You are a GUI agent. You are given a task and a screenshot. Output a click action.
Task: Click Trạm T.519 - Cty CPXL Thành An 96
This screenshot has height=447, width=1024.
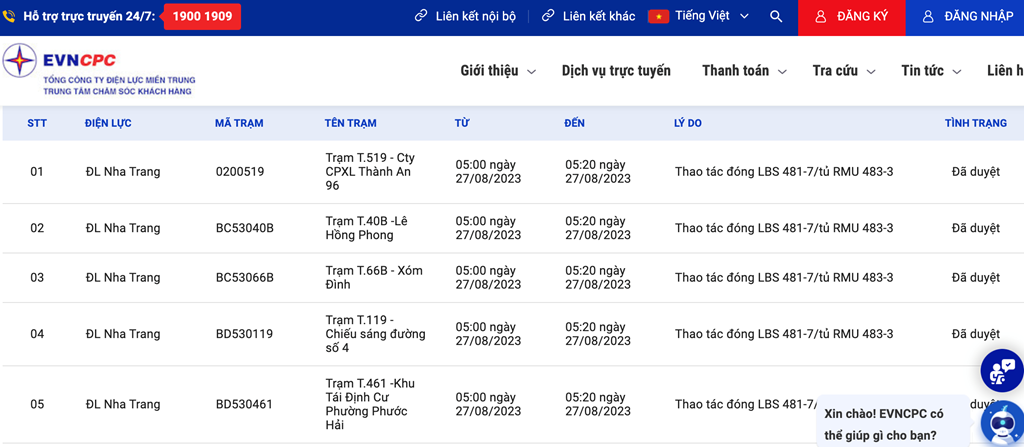(x=370, y=172)
